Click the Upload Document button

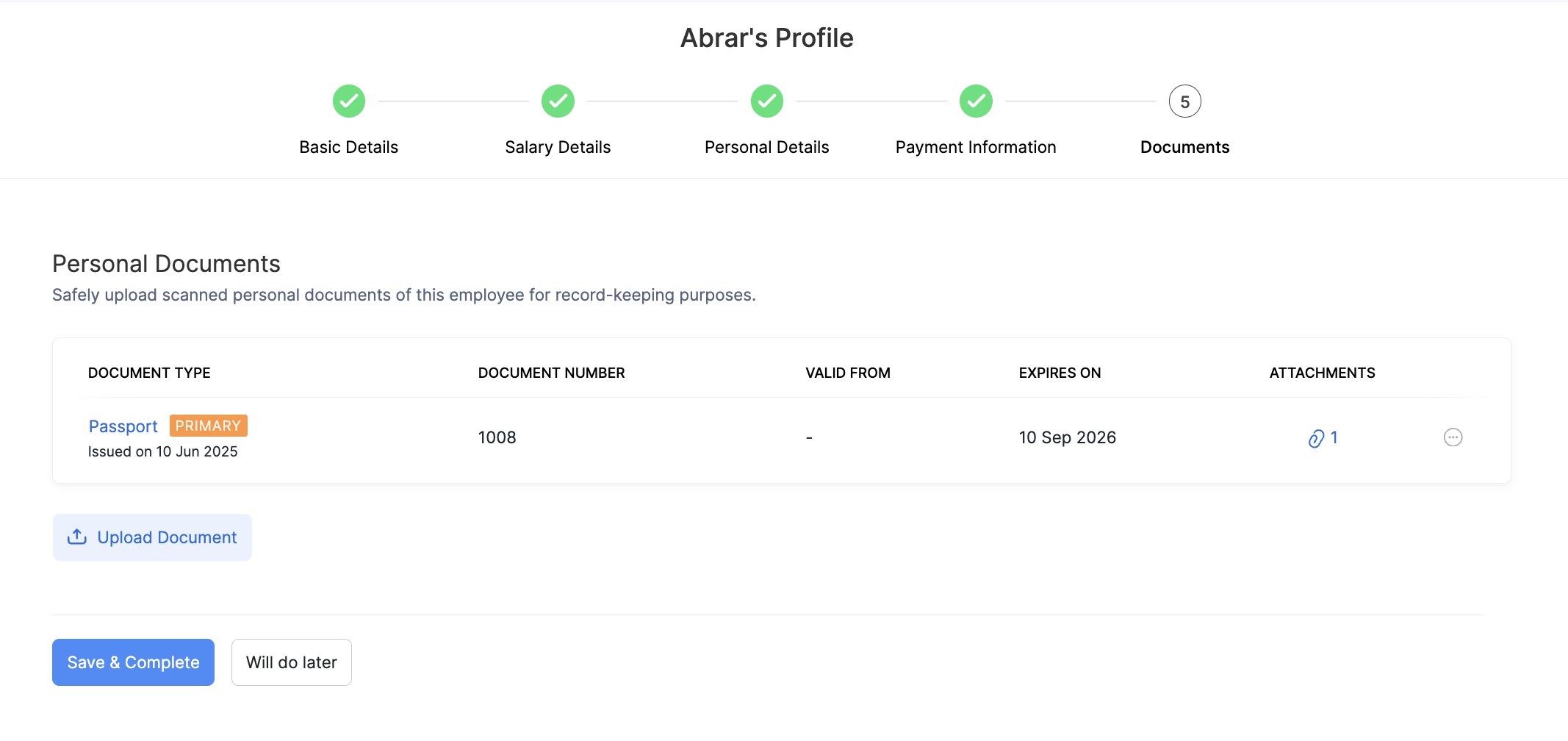click(x=152, y=537)
